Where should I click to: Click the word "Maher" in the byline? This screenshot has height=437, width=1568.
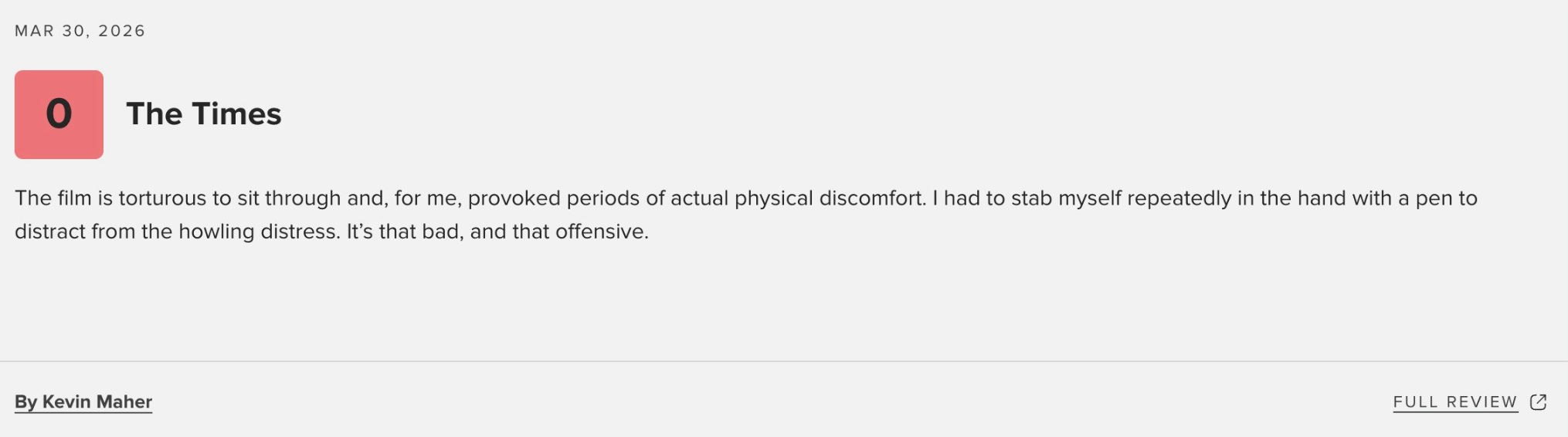click(x=124, y=402)
